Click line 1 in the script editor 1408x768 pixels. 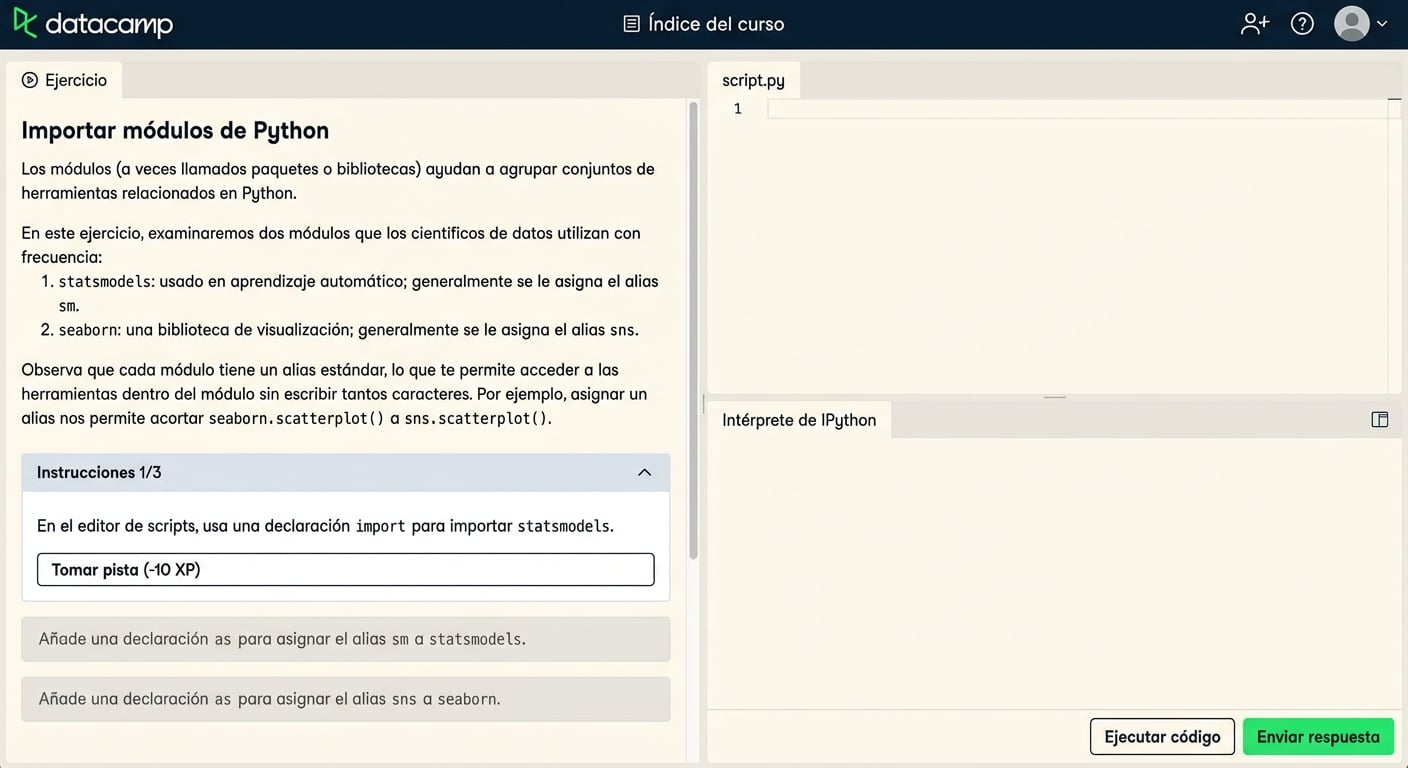point(1077,109)
